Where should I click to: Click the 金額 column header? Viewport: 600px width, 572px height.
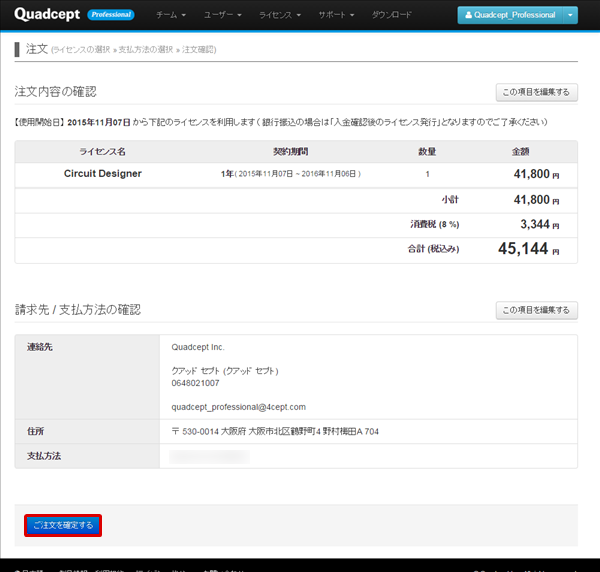point(520,152)
